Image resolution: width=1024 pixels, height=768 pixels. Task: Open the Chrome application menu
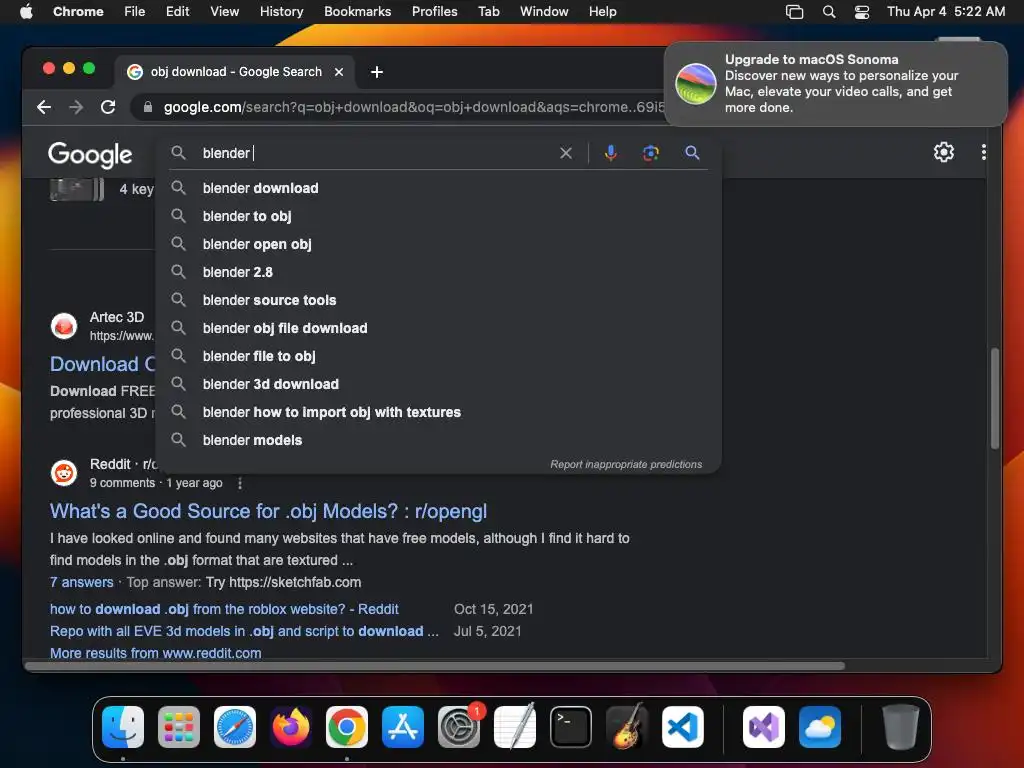point(78,12)
